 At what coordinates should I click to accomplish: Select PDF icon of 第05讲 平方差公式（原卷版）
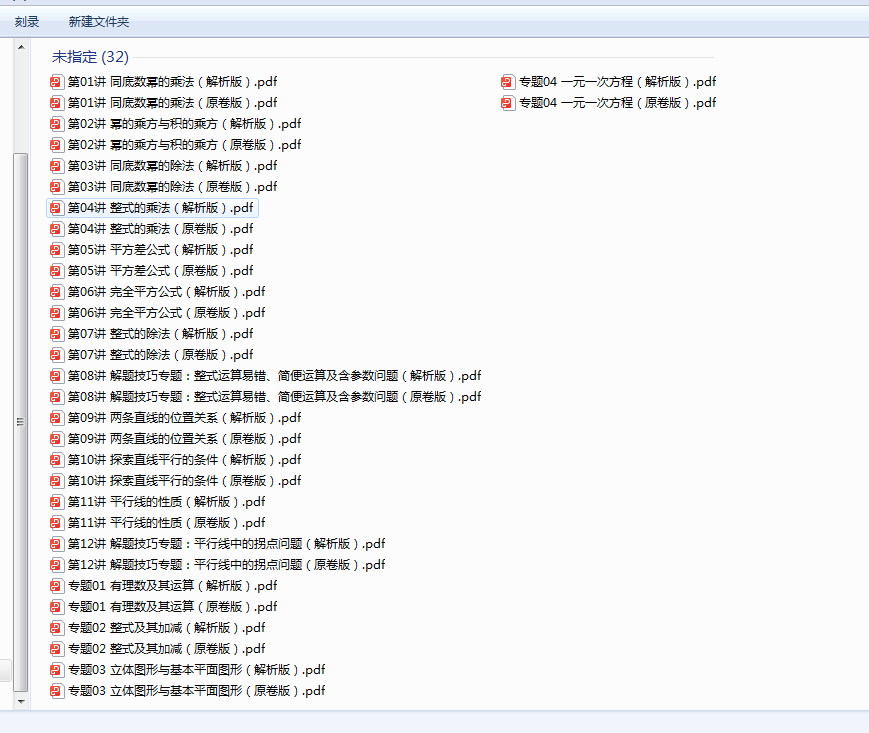click(57, 271)
